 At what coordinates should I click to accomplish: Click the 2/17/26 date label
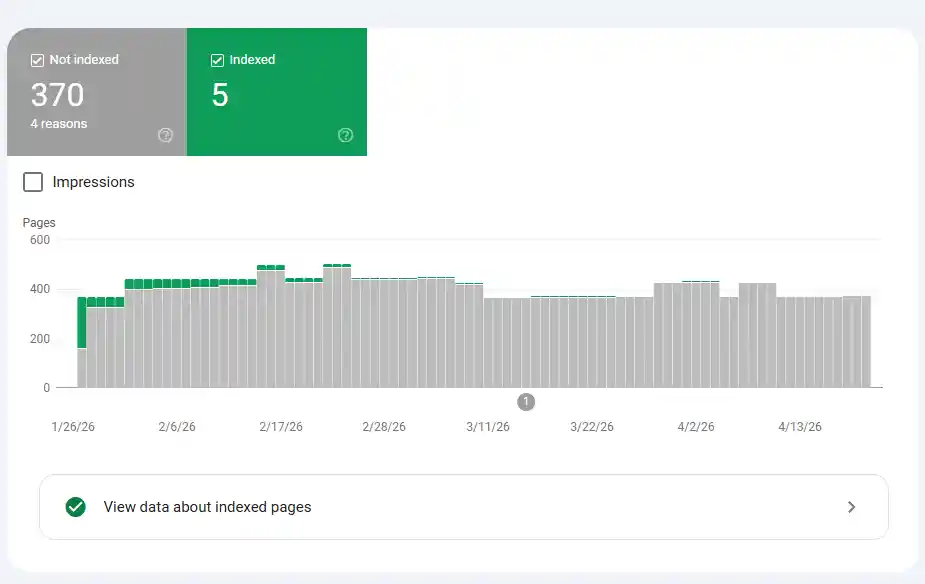281,426
